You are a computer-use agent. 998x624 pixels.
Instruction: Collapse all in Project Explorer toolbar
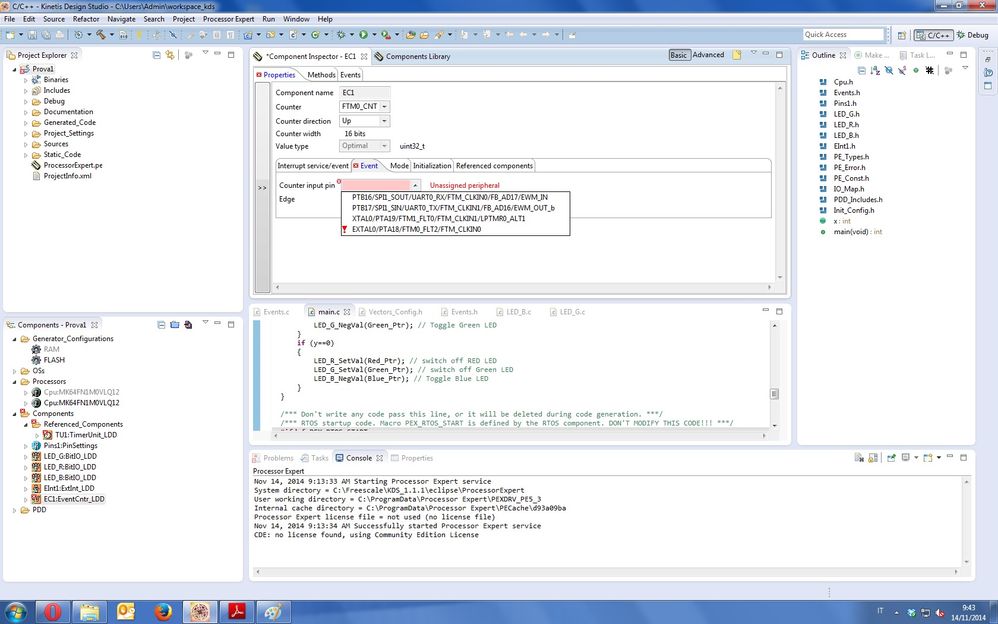click(157, 55)
